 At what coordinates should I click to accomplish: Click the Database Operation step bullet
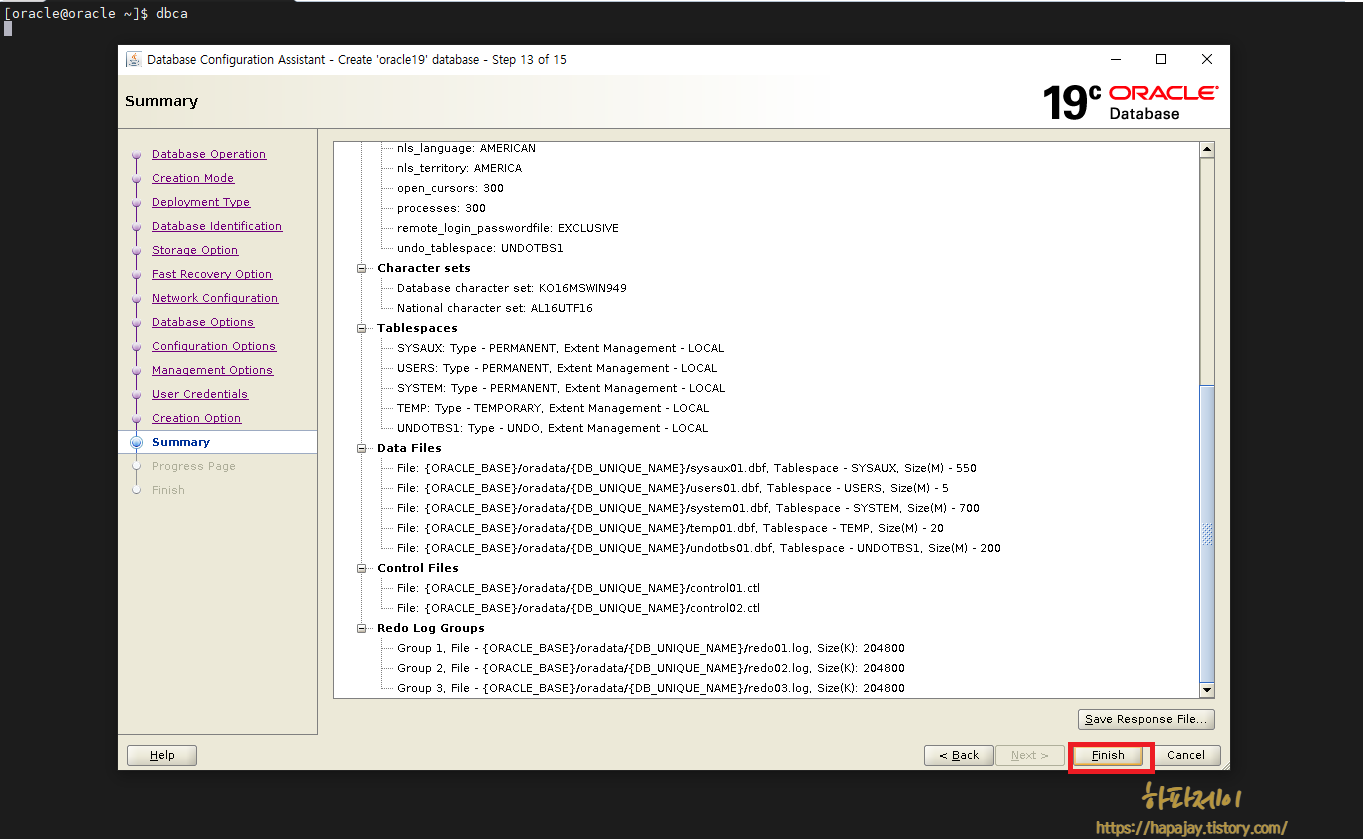click(x=137, y=155)
